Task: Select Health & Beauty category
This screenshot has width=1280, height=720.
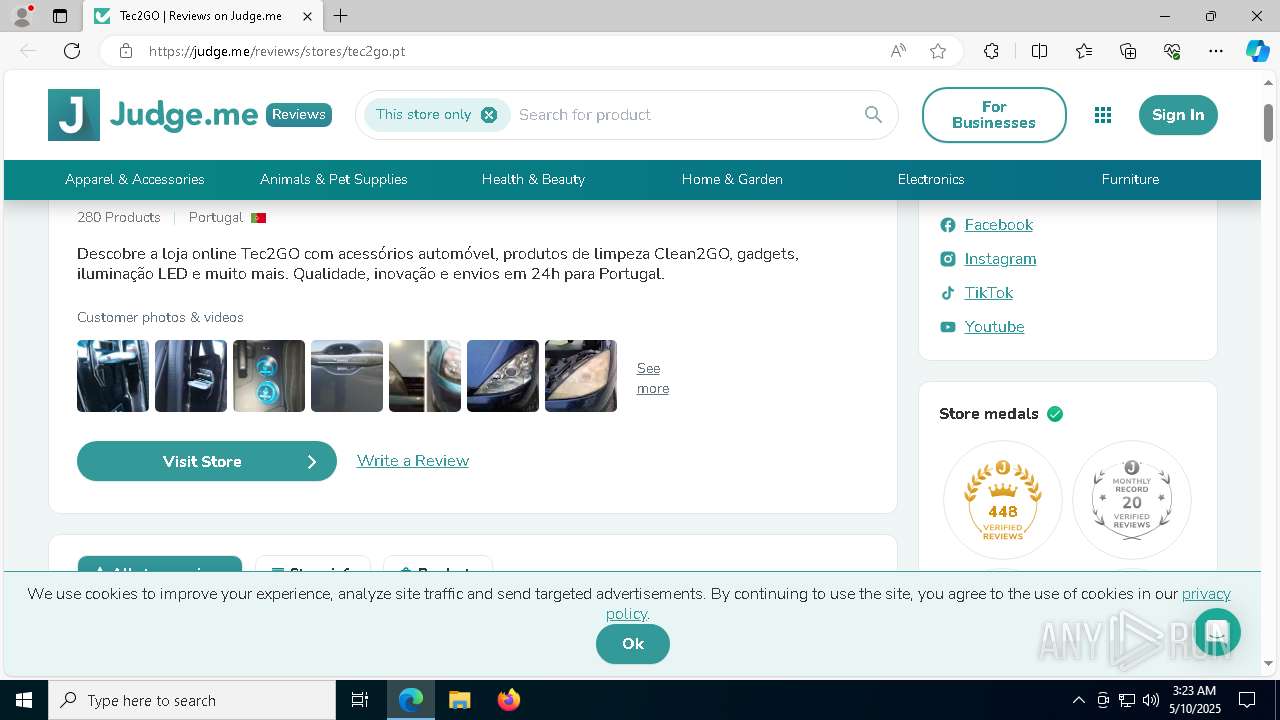Action: pos(533,180)
